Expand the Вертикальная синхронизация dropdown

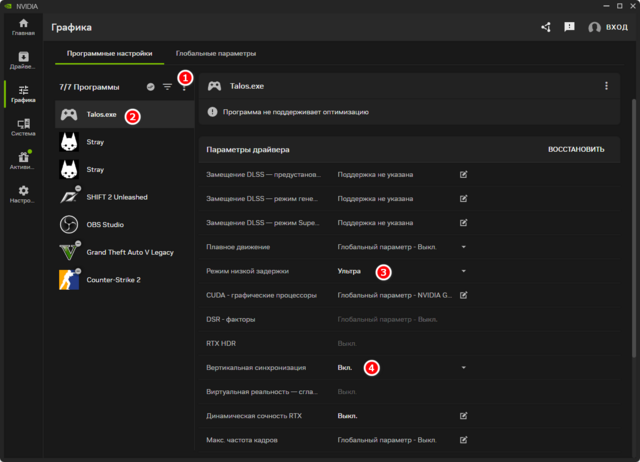click(463, 367)
